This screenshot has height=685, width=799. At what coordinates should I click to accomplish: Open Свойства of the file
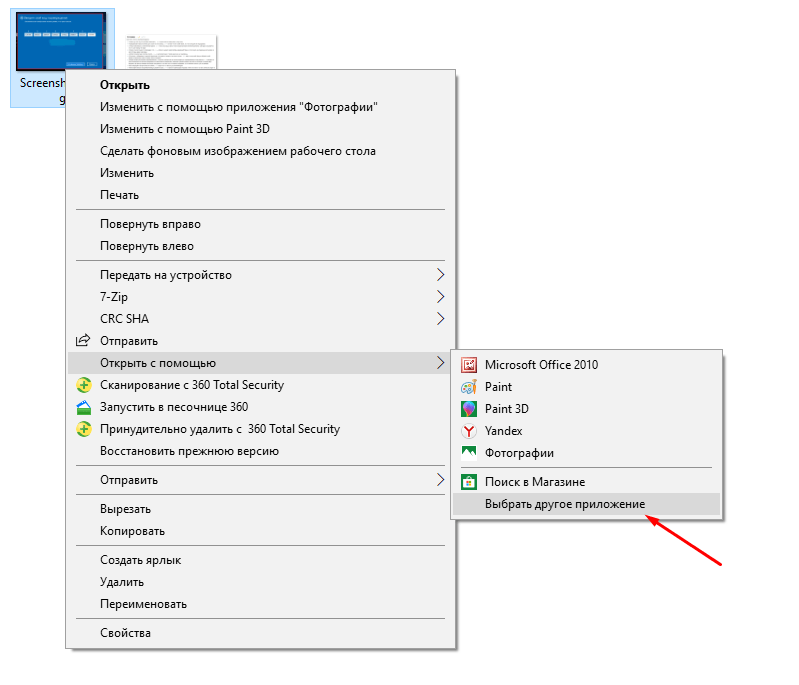point(260,633)
